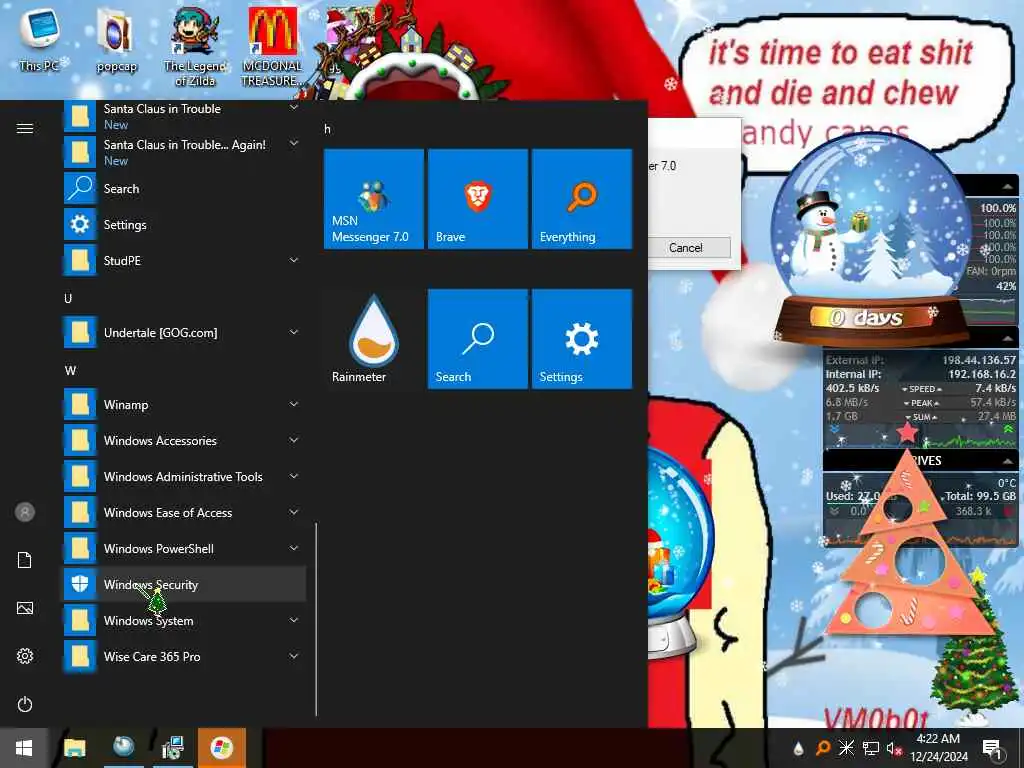Click the Start menu apps scrollbar
1024x768 pixels.
click(316, 619)
